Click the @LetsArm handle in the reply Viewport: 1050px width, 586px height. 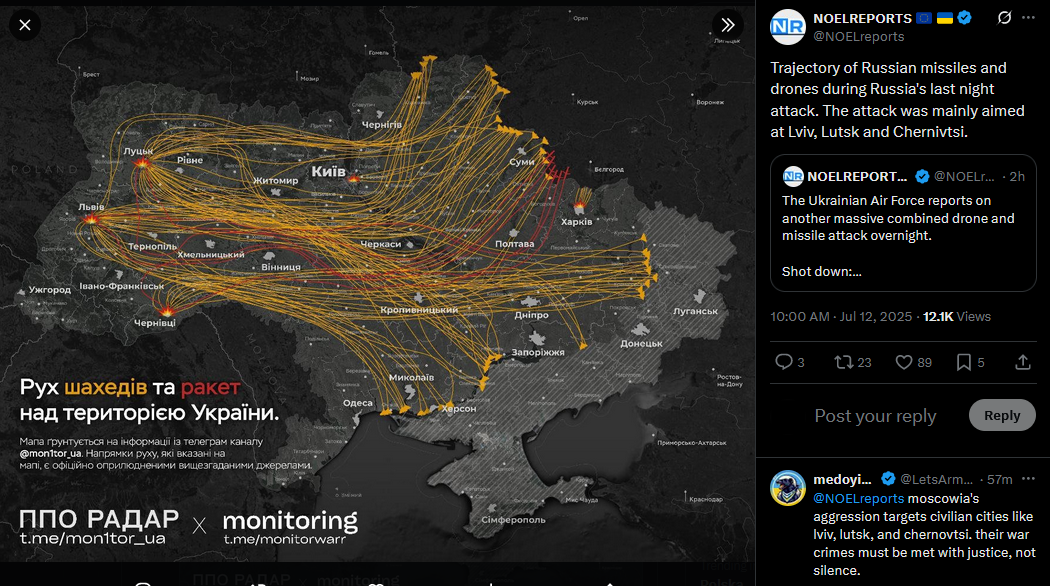click(x=936, y=480)
